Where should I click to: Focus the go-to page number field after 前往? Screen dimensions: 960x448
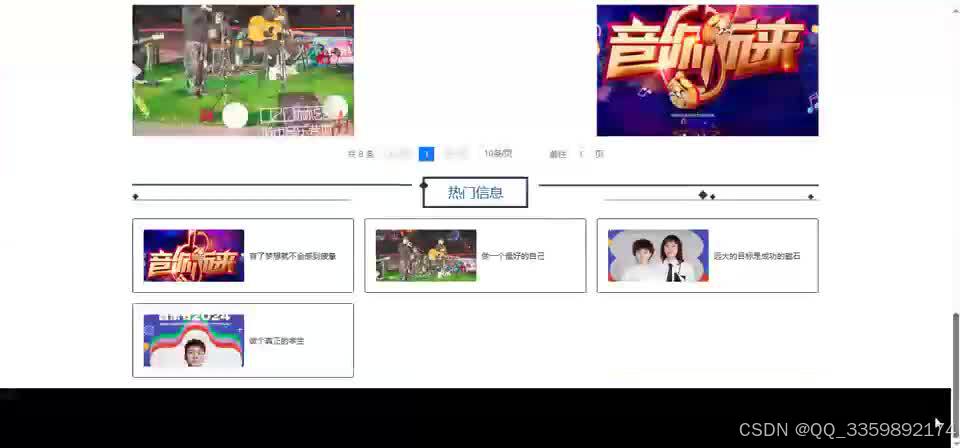point(581,154)
